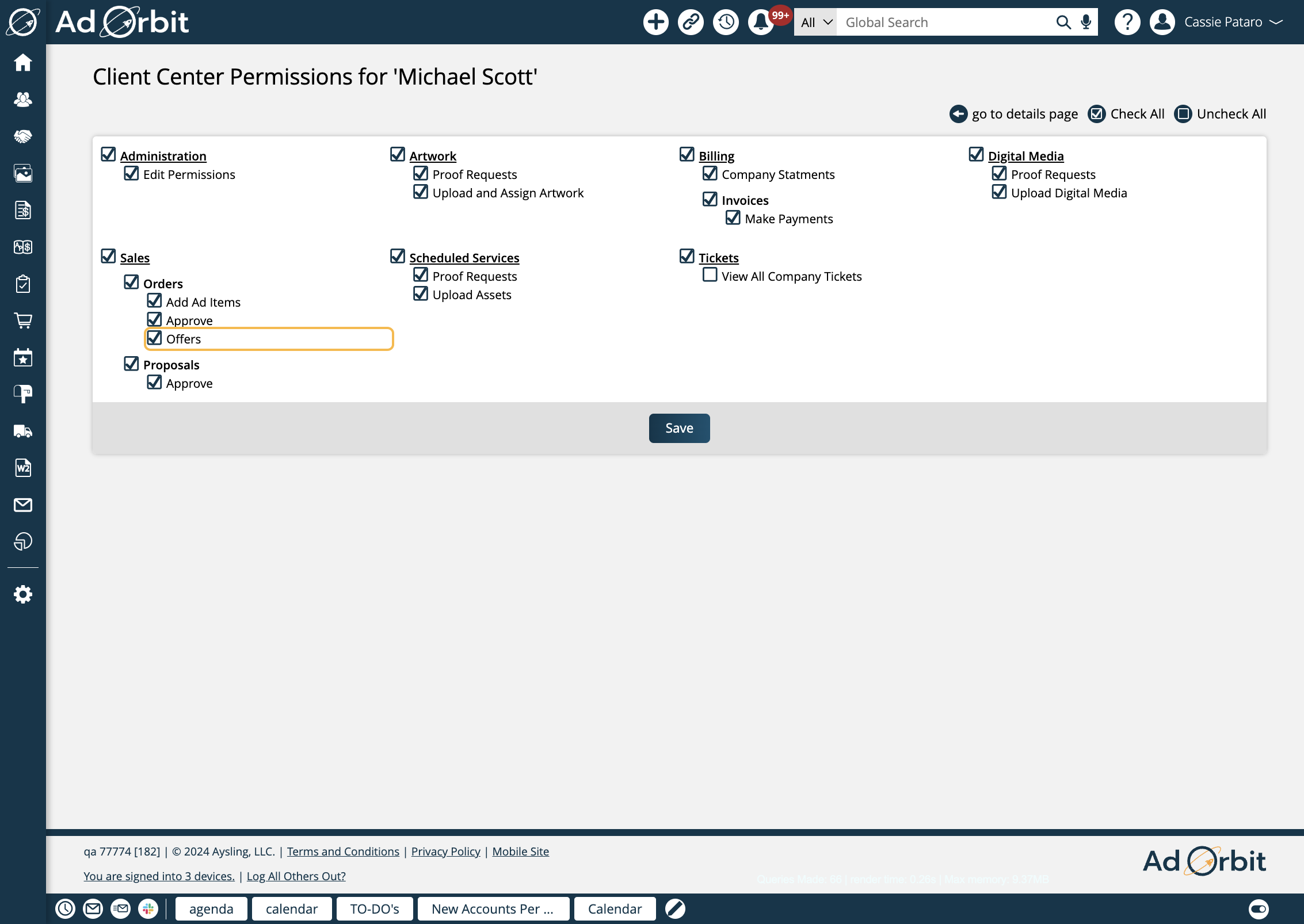Uncheck the Make Payments checkbox
This screenshot has width=1304, height=924.
point(733,217)
